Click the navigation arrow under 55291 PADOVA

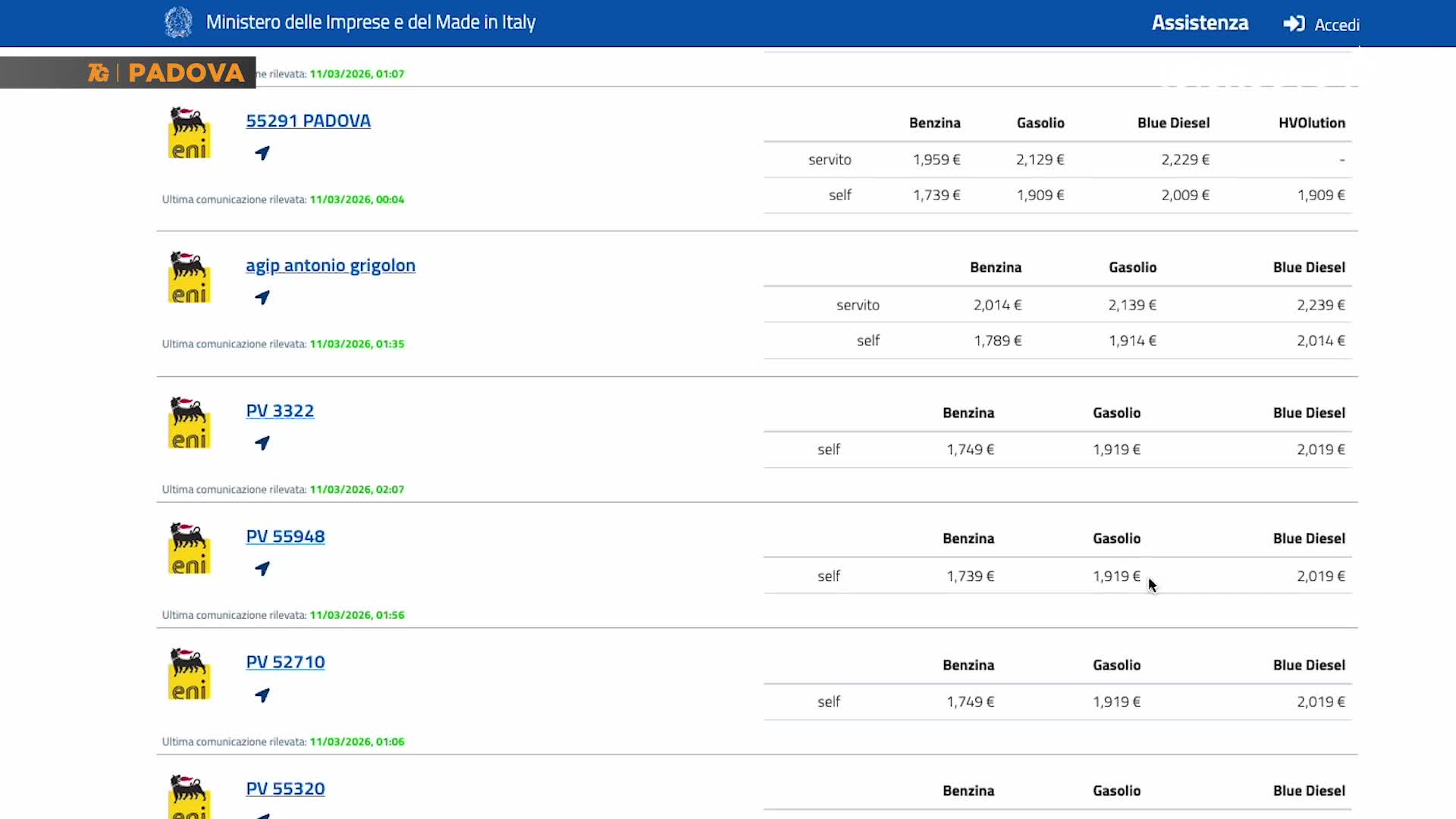point(262,153)
